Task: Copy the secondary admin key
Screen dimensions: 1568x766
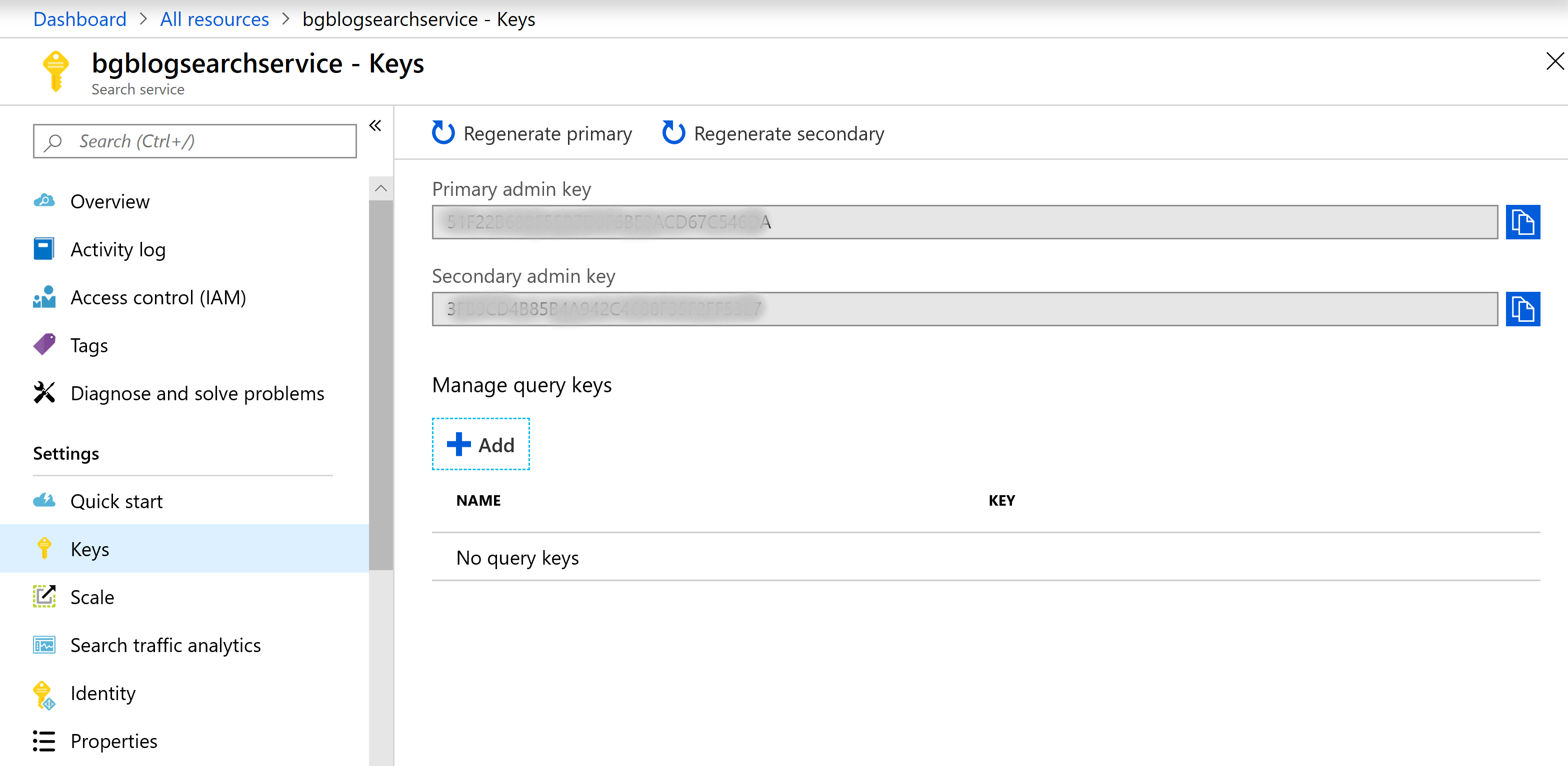Action: click(x=1522, y=309)
